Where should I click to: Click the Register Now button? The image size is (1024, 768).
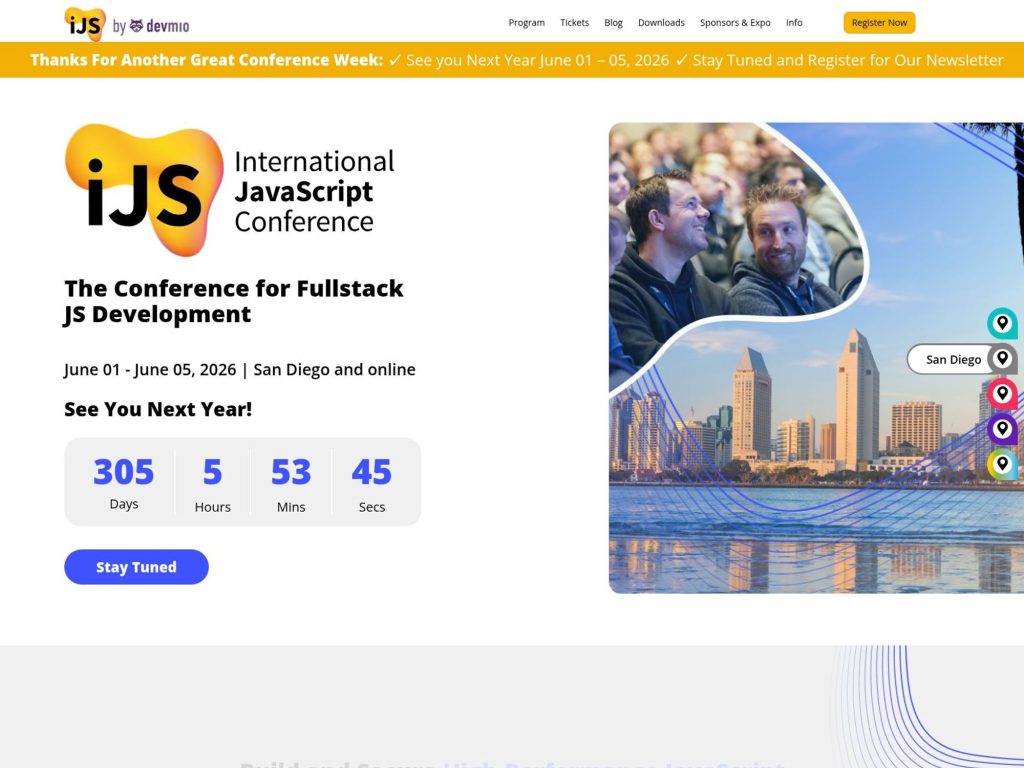click(x=879, y=22)
